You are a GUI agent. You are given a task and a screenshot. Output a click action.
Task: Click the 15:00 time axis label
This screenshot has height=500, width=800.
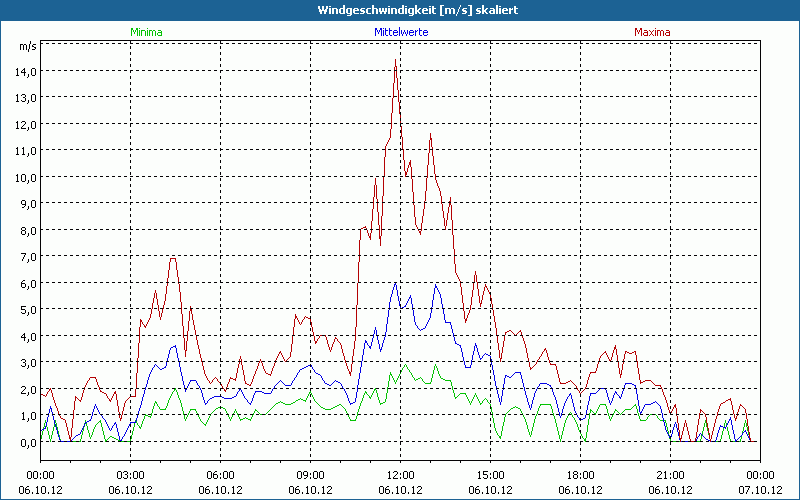[490, 476]
